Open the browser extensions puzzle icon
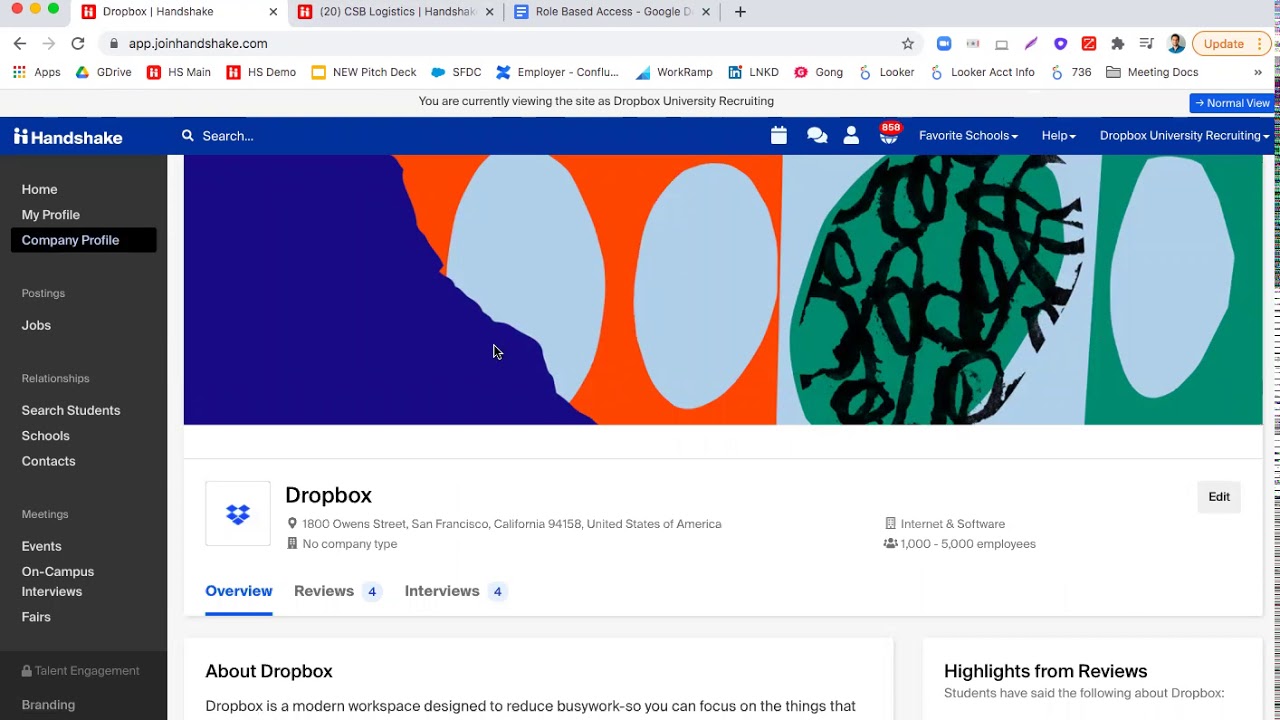The image size is (1280, 720). [x=1118, y=44]
